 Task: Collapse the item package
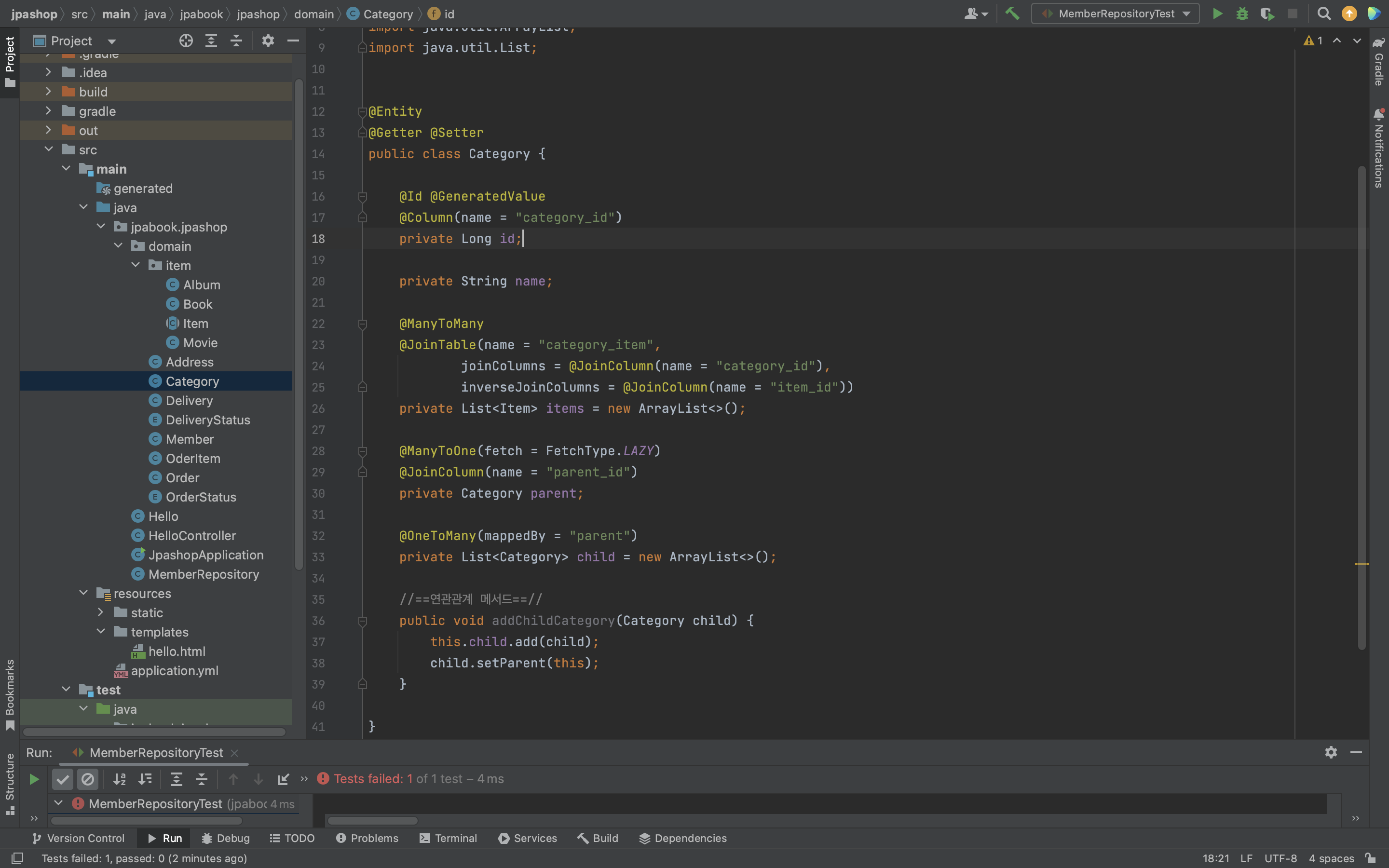point(136,265)
